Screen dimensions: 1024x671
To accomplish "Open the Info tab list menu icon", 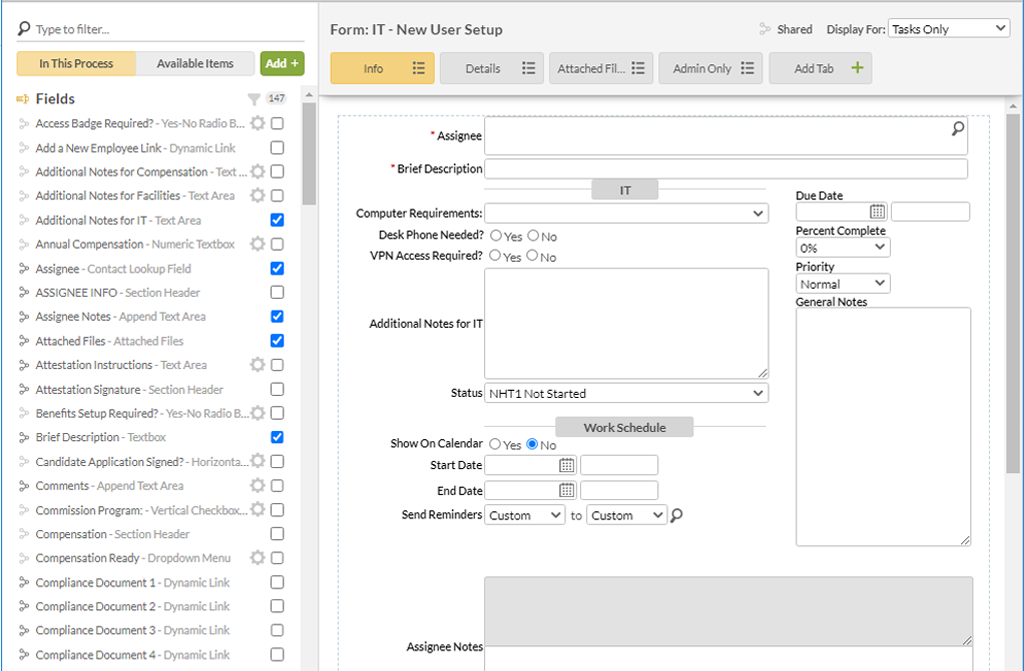I will pos(419,68).
